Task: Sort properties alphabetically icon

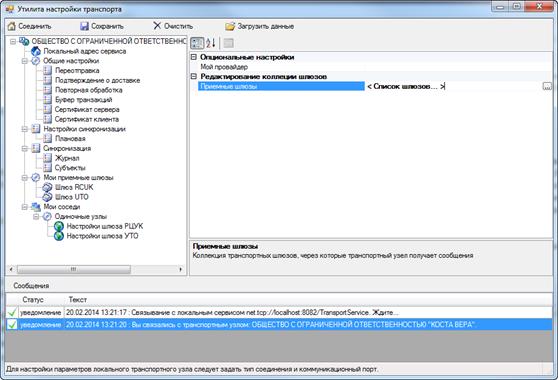Action: [211, 43]
